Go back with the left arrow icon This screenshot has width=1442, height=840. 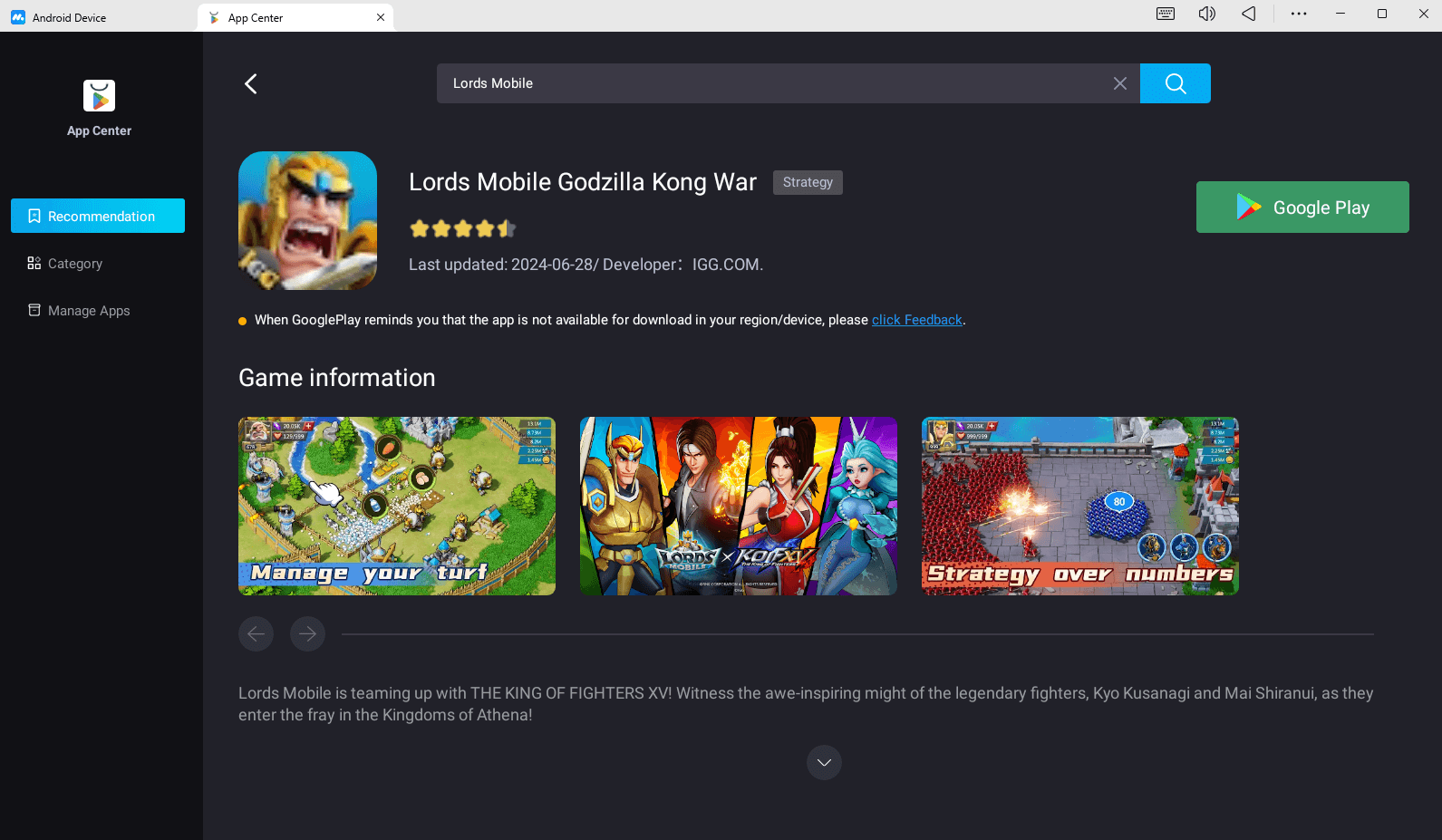(x=251, y=83)
